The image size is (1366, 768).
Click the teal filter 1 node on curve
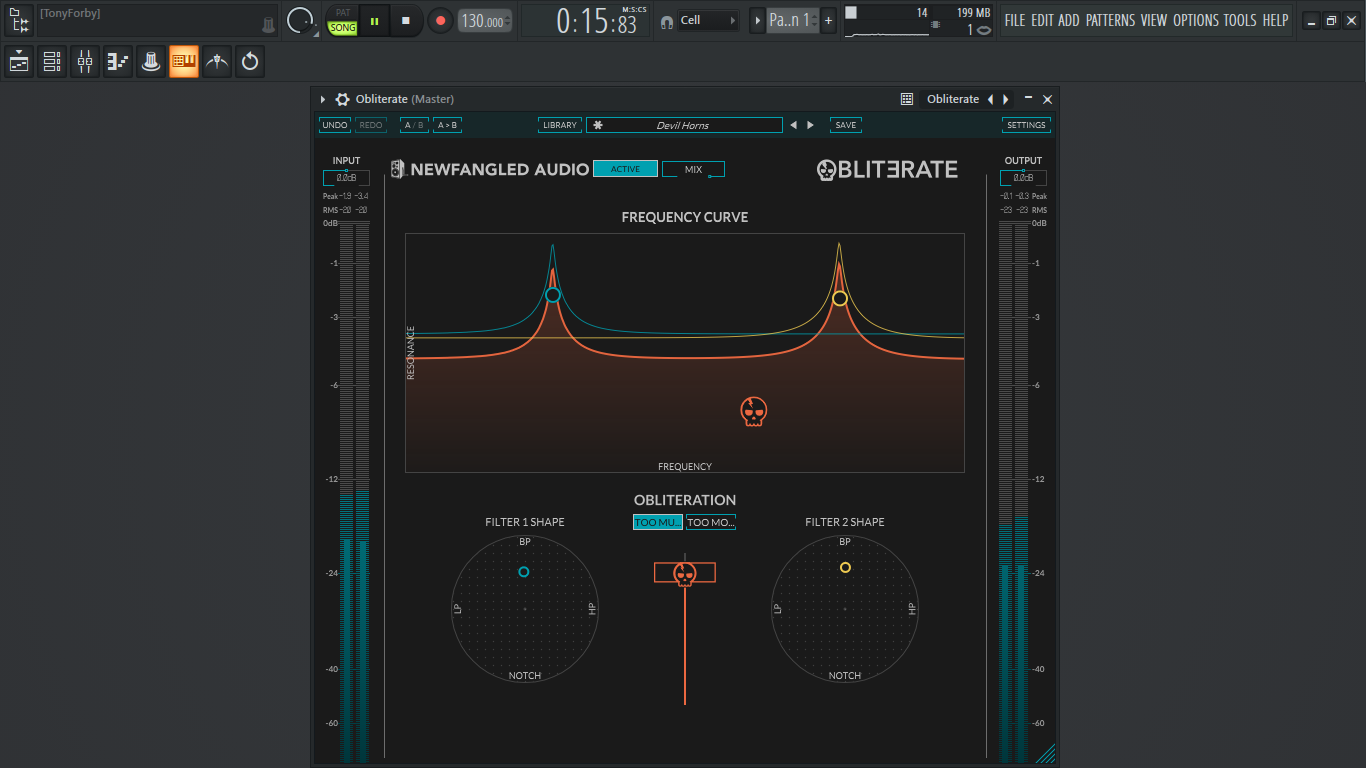coord(553,295)
